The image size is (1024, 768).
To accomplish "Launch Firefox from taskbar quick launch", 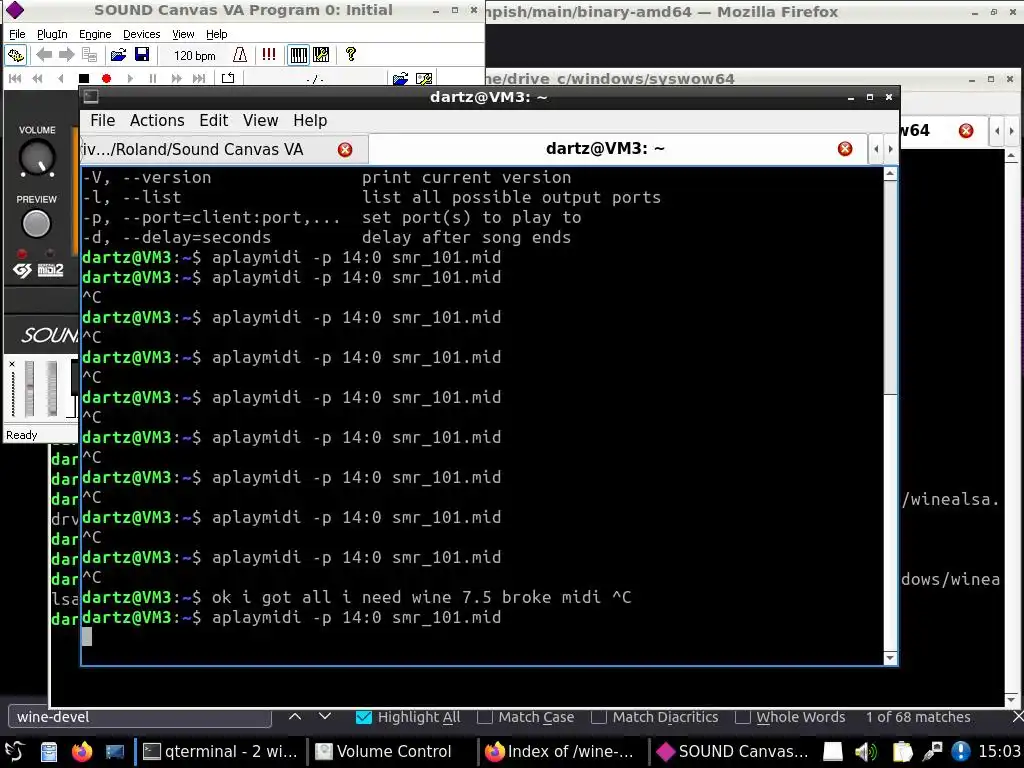I will pyautogui.click(x=82, y=752).
